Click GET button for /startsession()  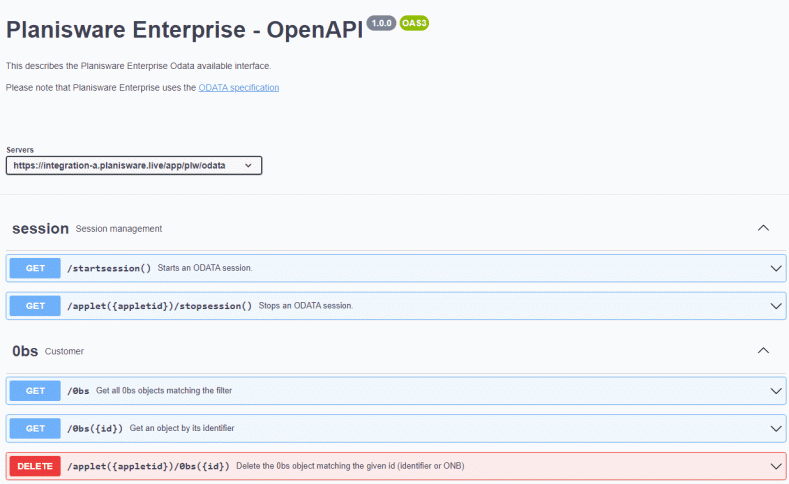[x=35, y=268]
